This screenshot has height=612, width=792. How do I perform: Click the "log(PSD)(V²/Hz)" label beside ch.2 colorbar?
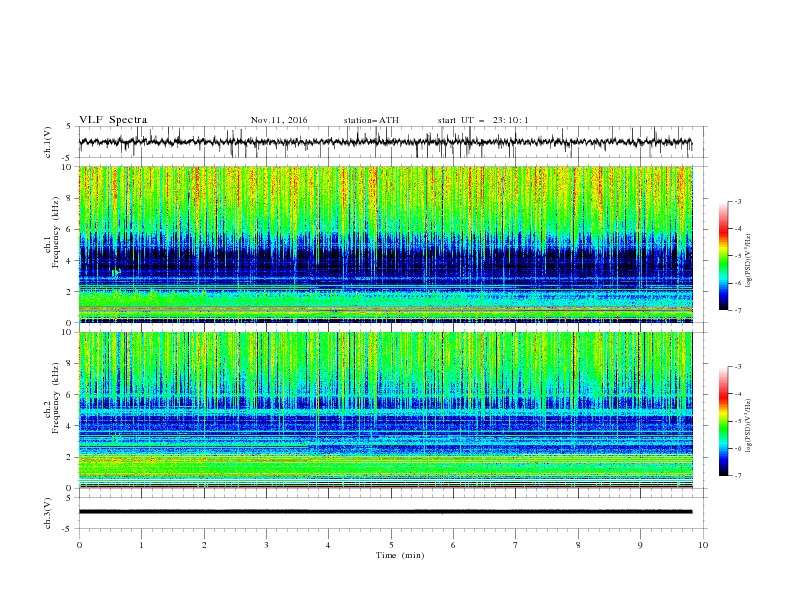748,426
